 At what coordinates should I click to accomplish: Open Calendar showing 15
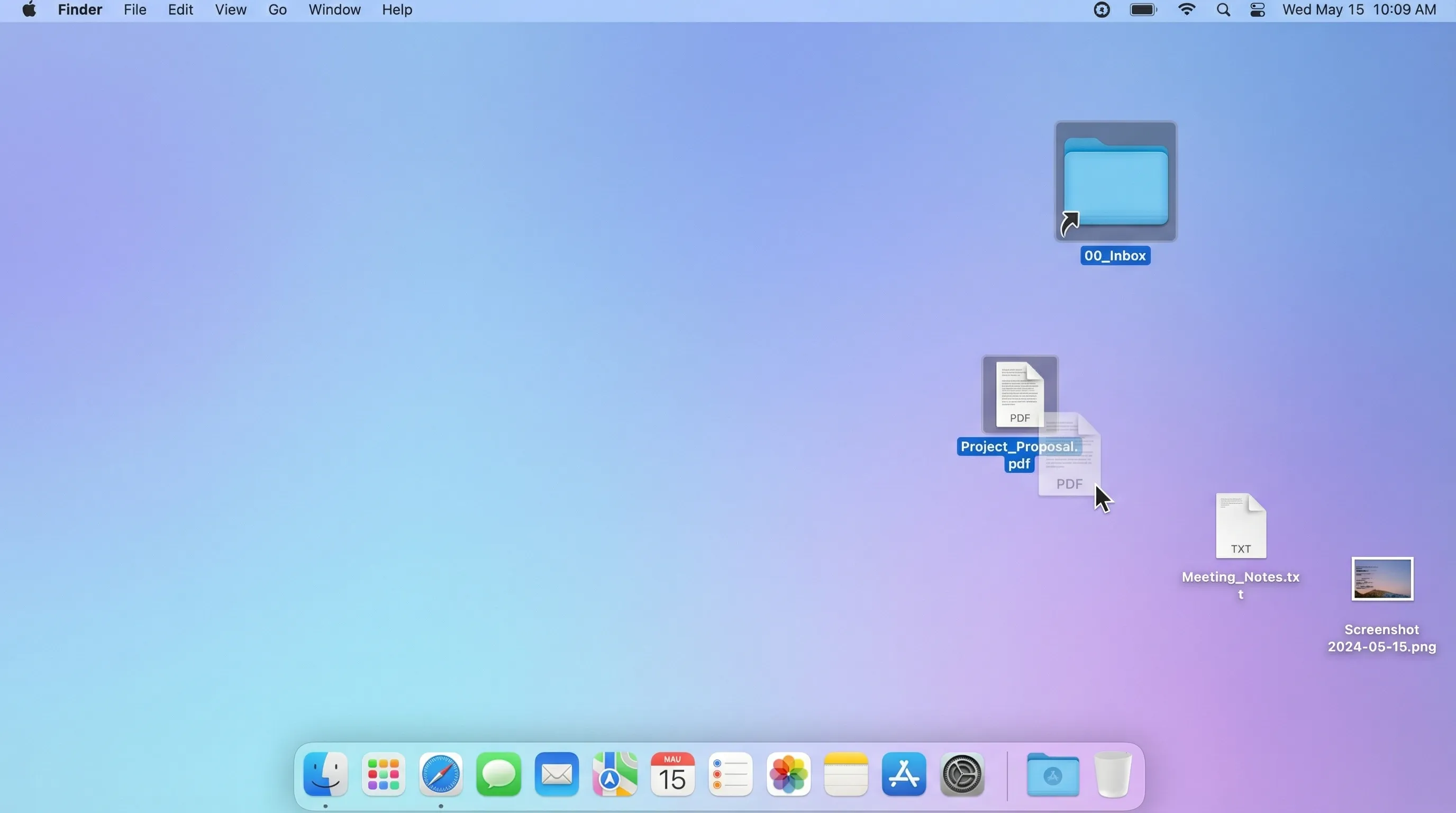(672, 774)
